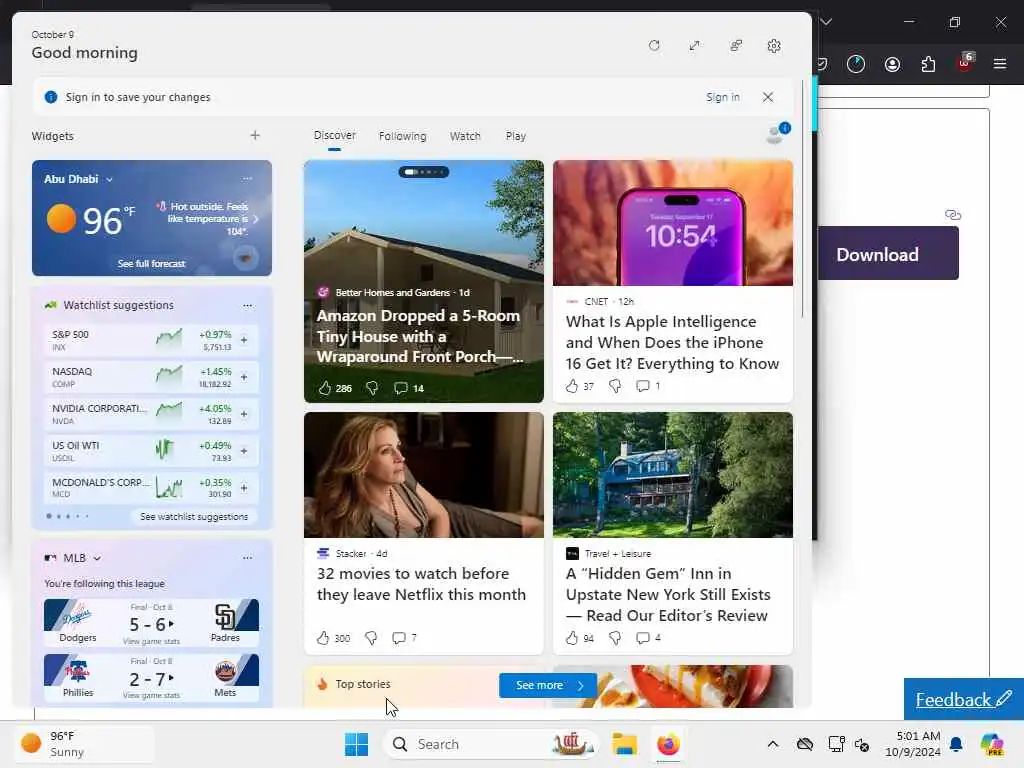This screenshot has width=1024, height=768.
Task: Open Amazon tiny house article
Action: coord(419,336)
